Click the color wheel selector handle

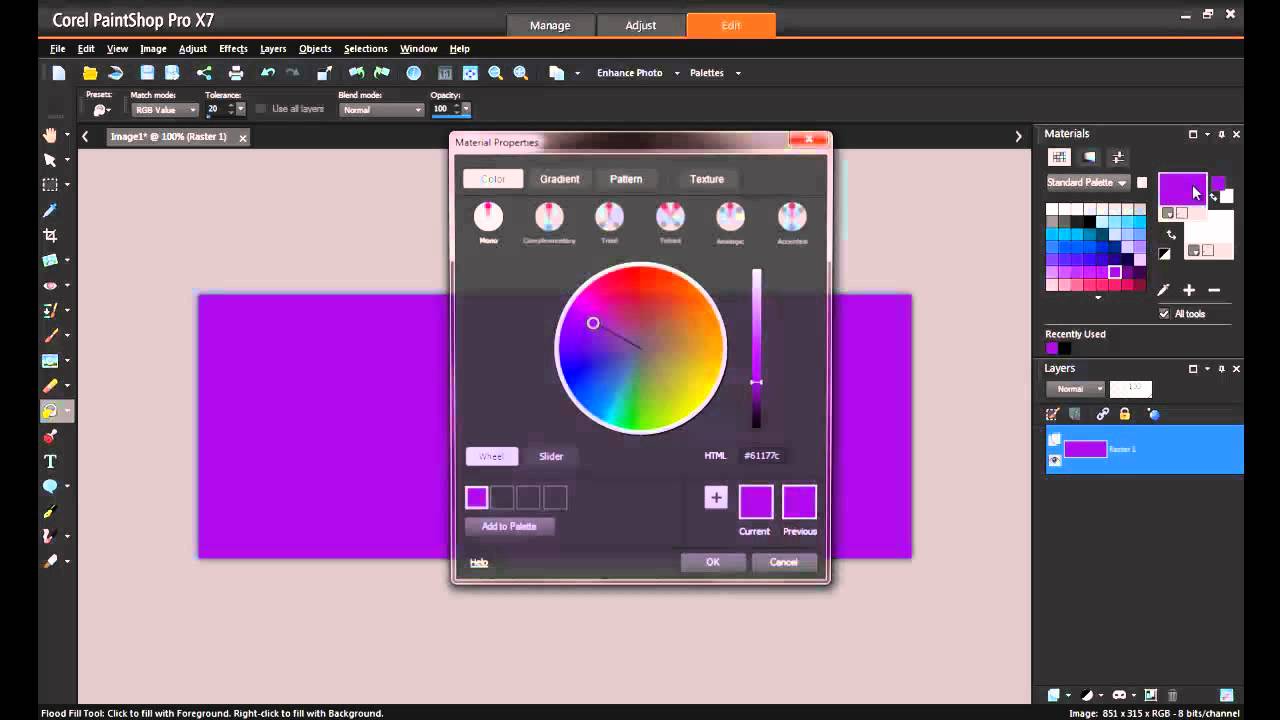[x=593, y=323]
